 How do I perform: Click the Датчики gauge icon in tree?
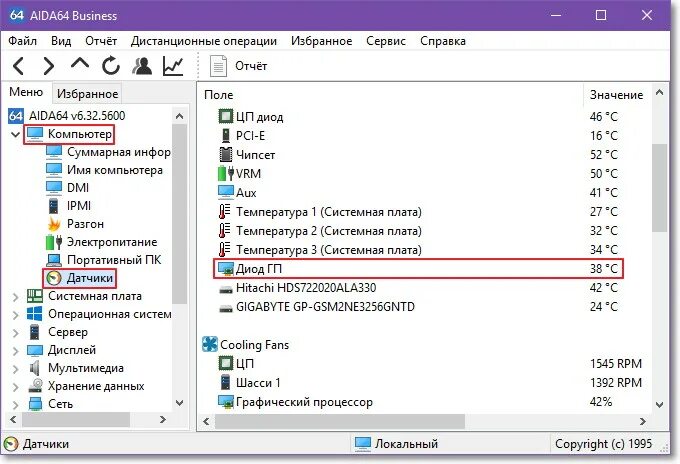[x=54, y=278]
